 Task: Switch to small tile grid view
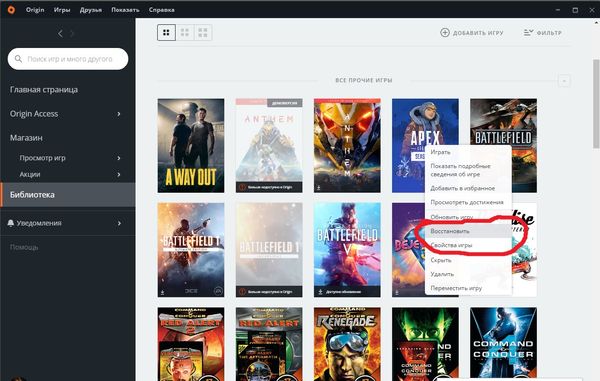tap(166, 33)
